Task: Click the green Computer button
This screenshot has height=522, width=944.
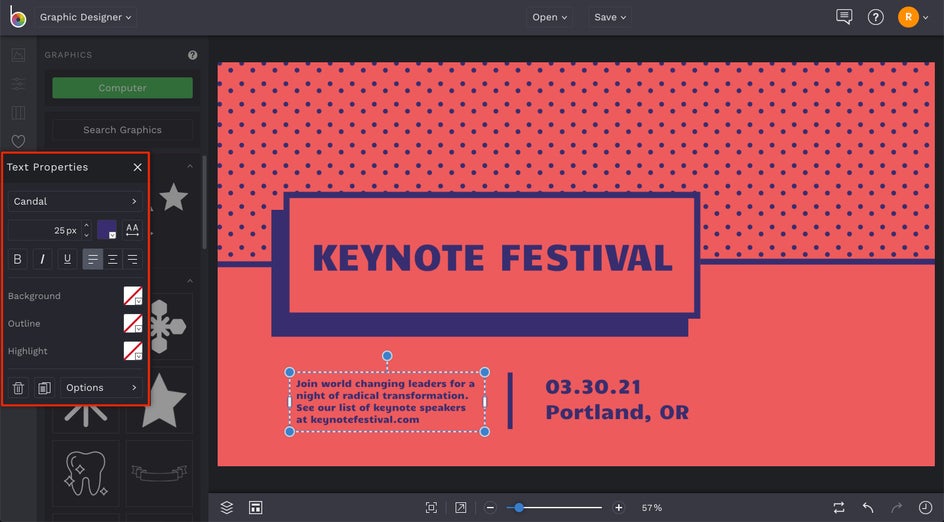Action: (x=122, y=88)
